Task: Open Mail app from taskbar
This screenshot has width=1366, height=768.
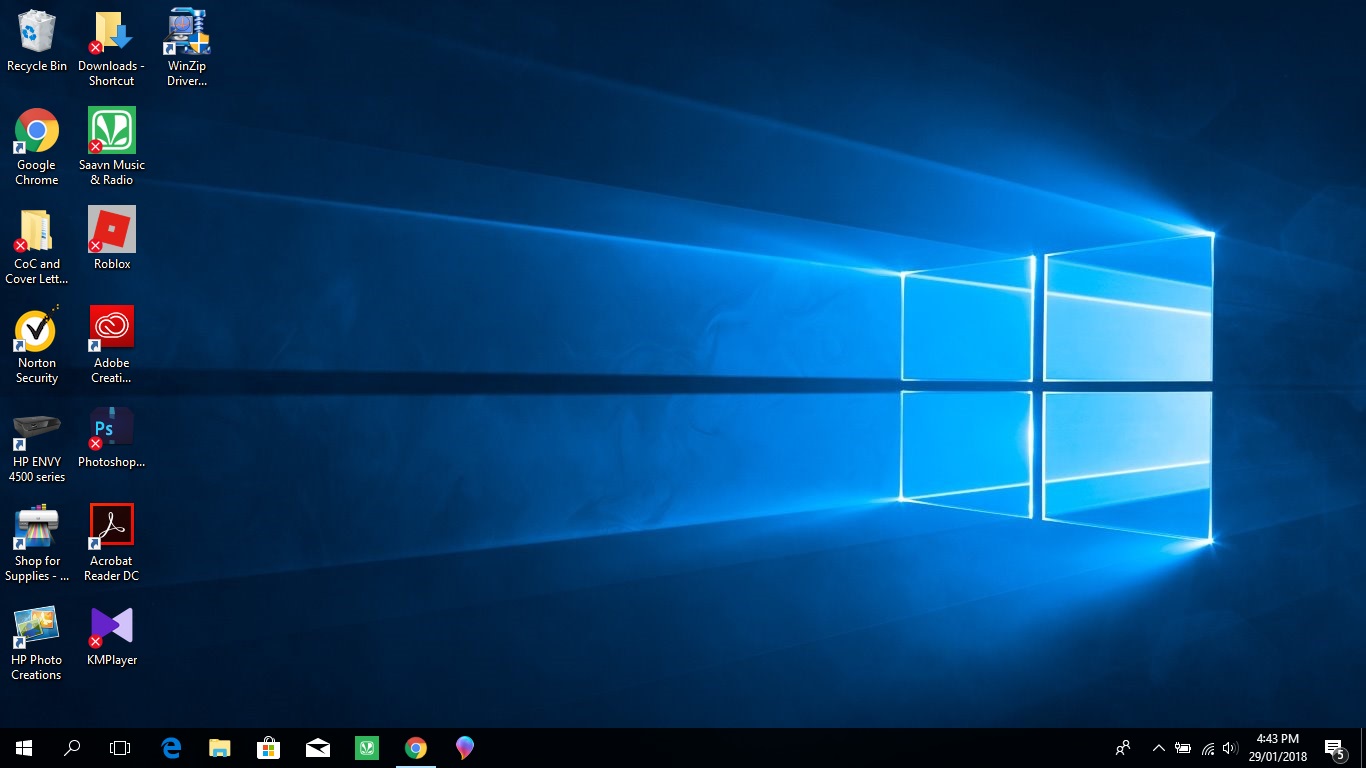Action: click(x=318, y=748)
